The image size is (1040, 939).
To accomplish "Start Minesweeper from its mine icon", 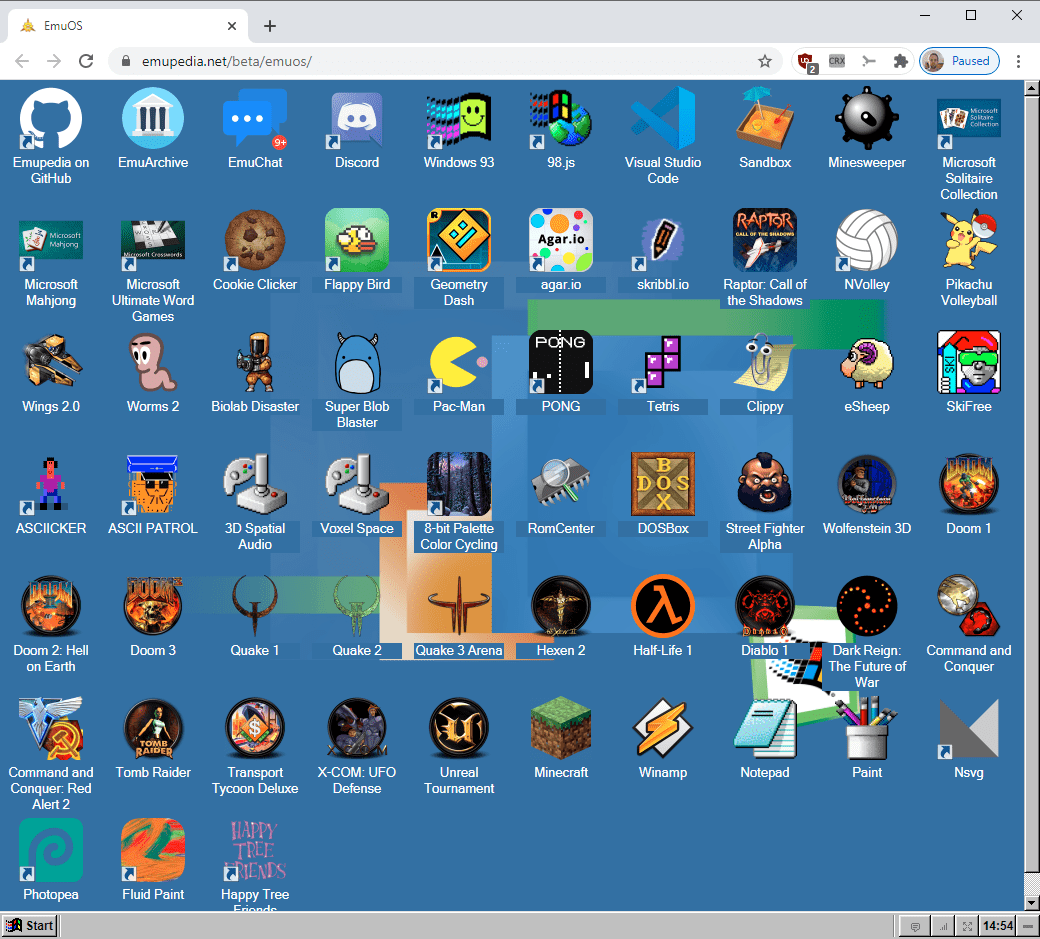I will (867, 118).
